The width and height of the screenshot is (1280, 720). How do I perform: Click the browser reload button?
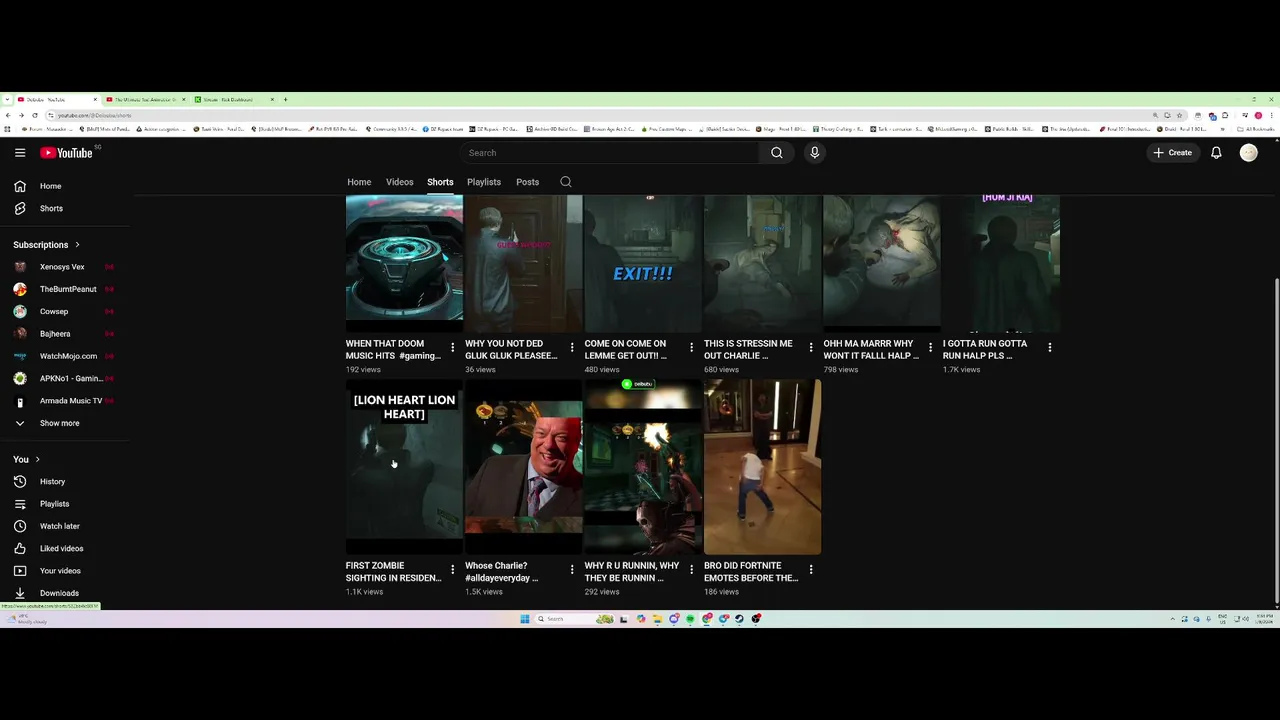tap(35, 115)
